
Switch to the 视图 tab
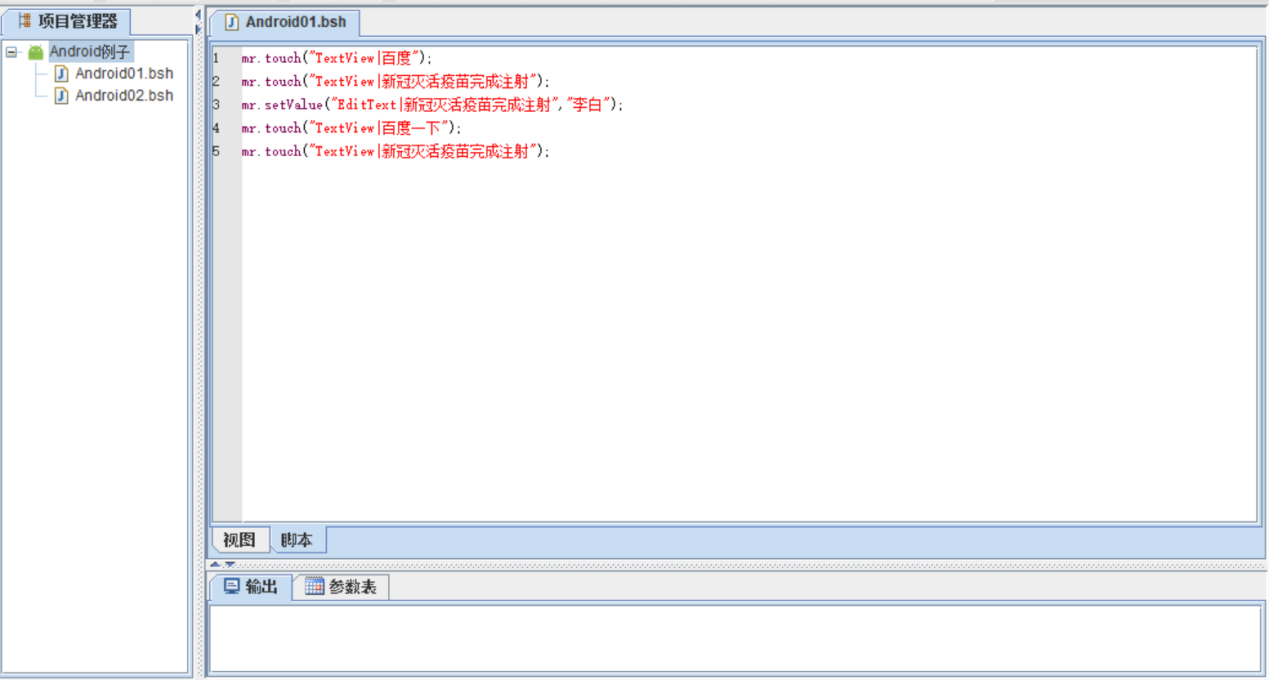[239, 540]
